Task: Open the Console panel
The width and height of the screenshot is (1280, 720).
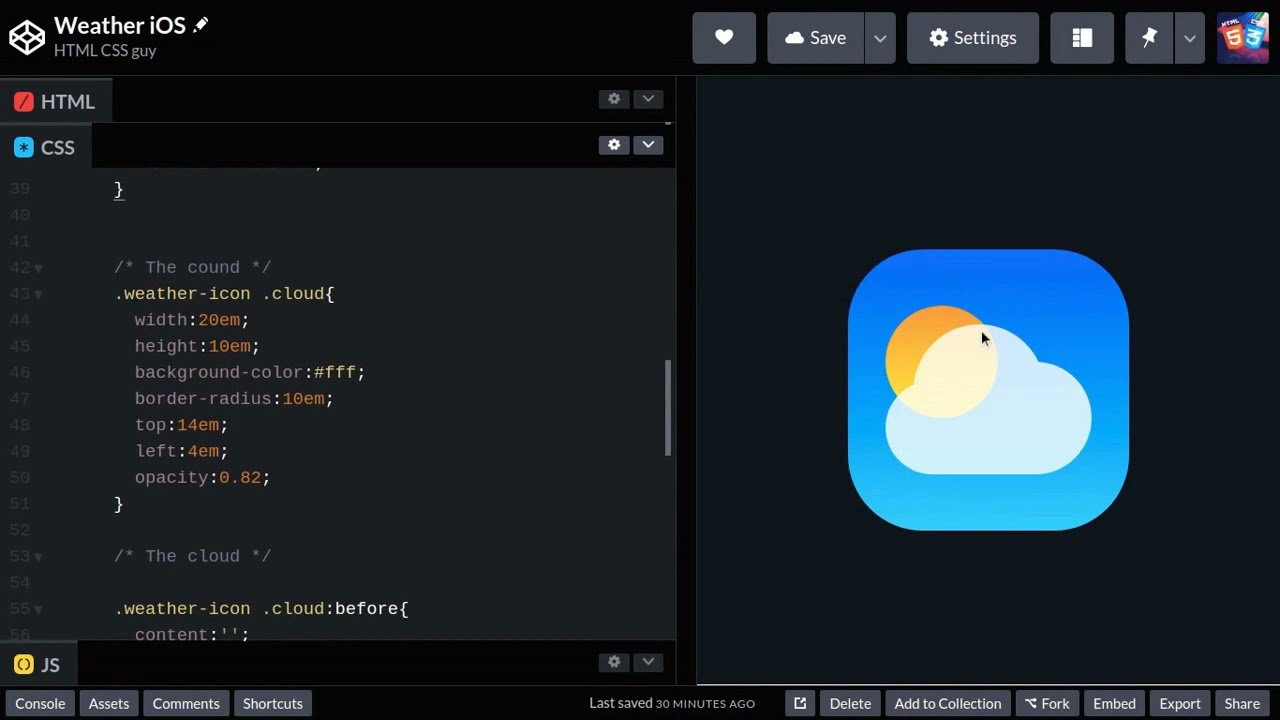Action: tap(40, 703)
